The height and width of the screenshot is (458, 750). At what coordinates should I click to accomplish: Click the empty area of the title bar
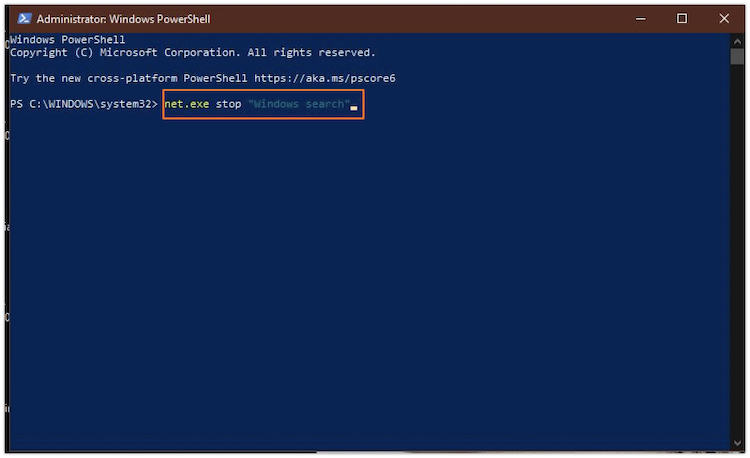tap(420, 18)
